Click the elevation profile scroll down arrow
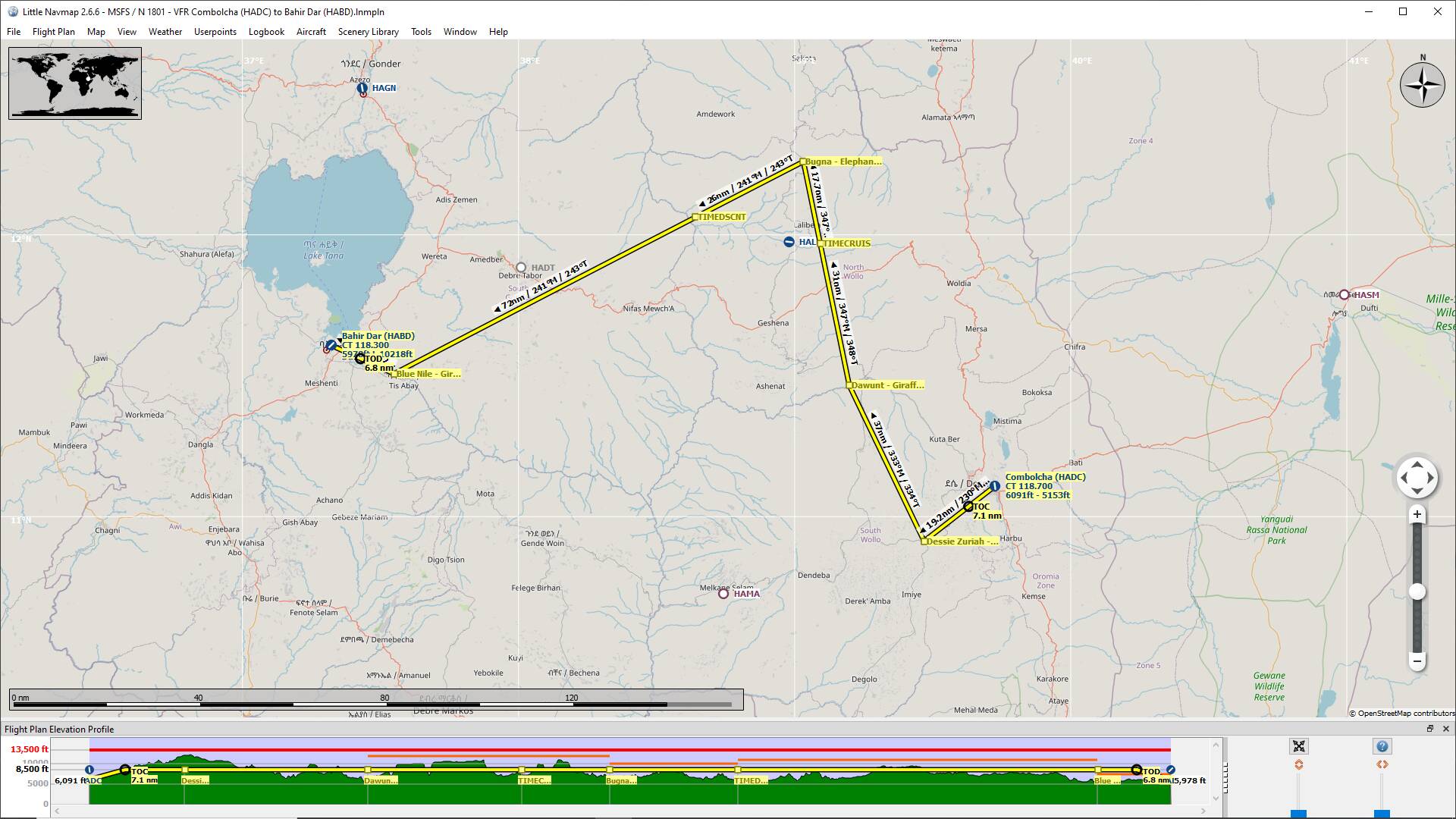1456x819 pixels. click(x=1216, y=798)
